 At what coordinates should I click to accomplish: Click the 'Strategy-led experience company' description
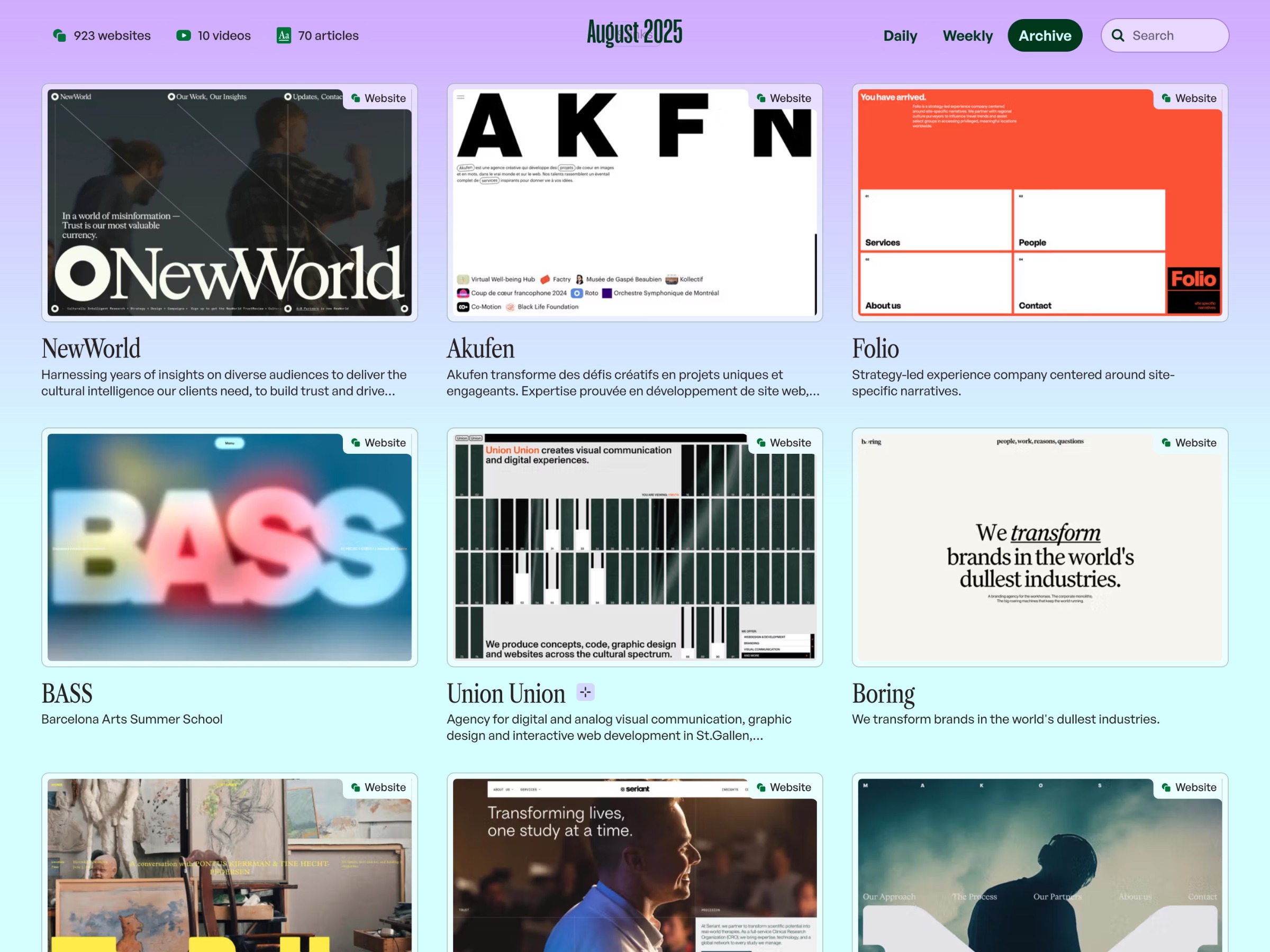[1013, 383]
